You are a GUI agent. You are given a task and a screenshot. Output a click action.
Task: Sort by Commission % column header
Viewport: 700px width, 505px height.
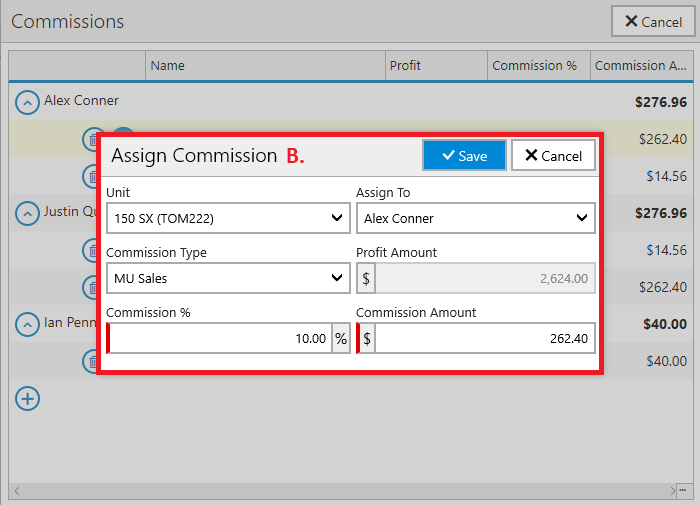coord(539,66)
